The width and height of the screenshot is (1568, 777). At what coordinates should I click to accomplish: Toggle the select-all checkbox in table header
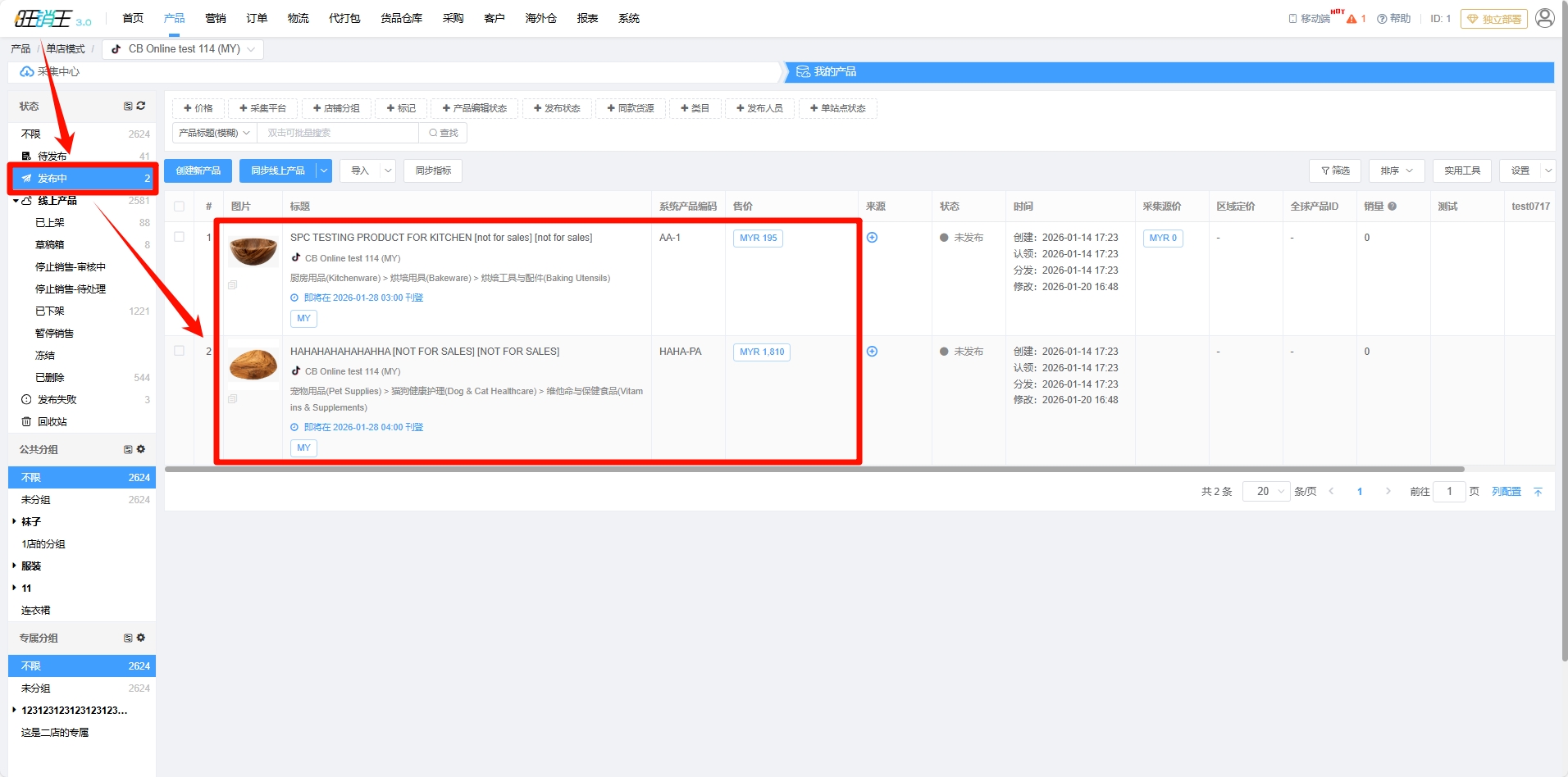tap(179, 207)
